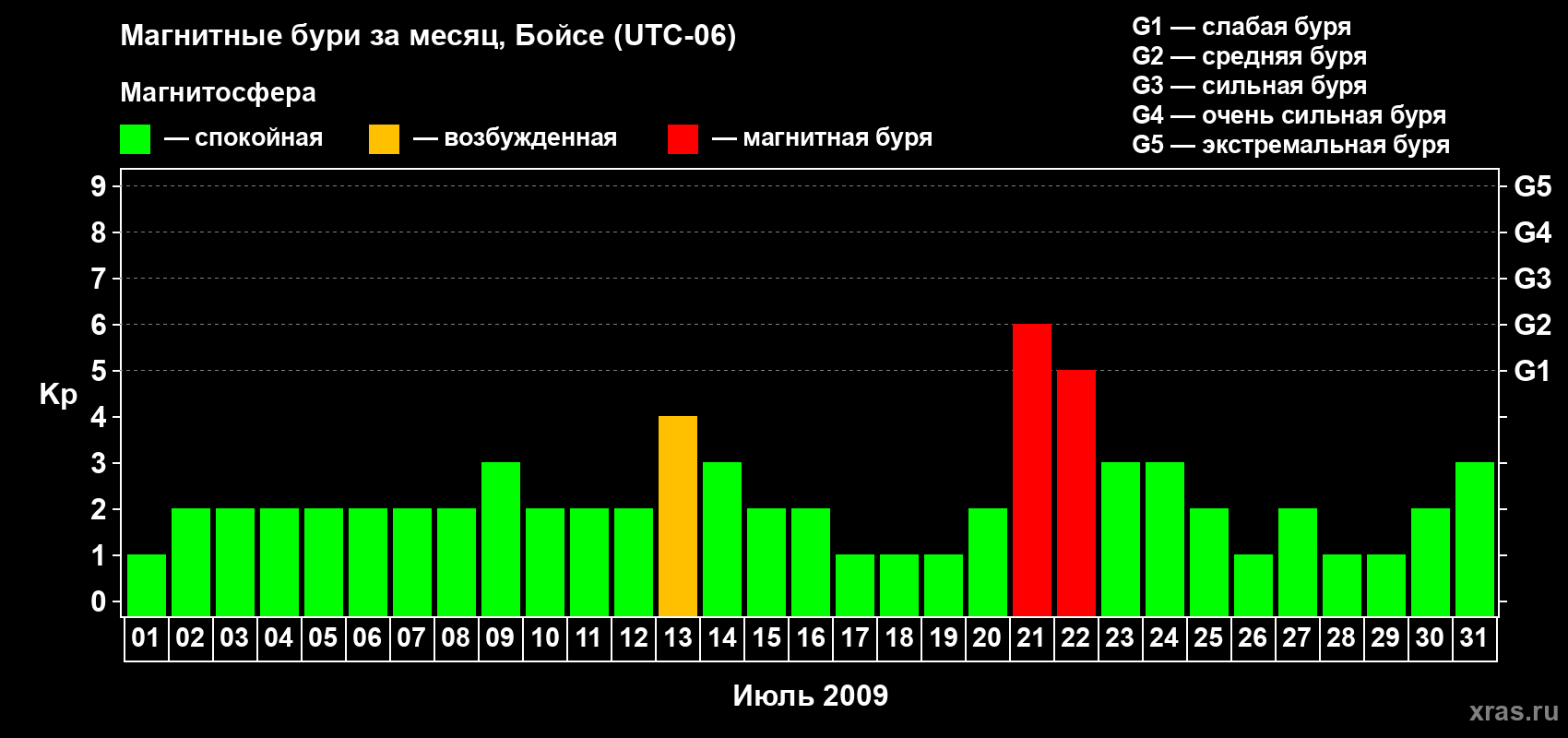Click the green bar for day 24
Image resolution: width=1568 pixels, height=738 pixels.
coord(1165,540)
